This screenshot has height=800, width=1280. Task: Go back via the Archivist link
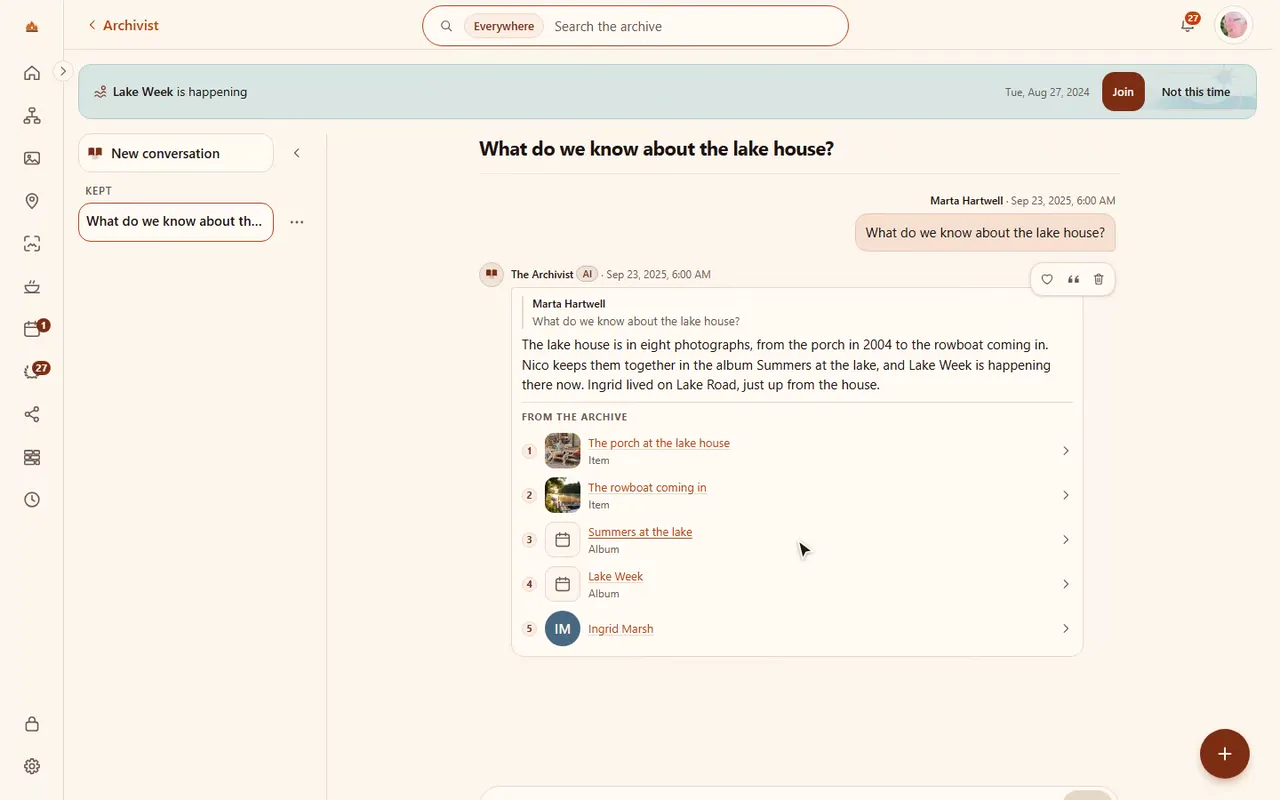(x=123, y=25)
